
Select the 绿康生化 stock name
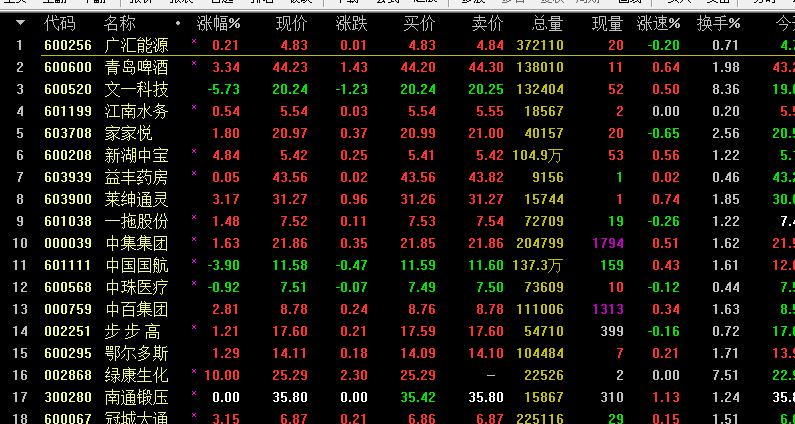[x=136, y=375]
